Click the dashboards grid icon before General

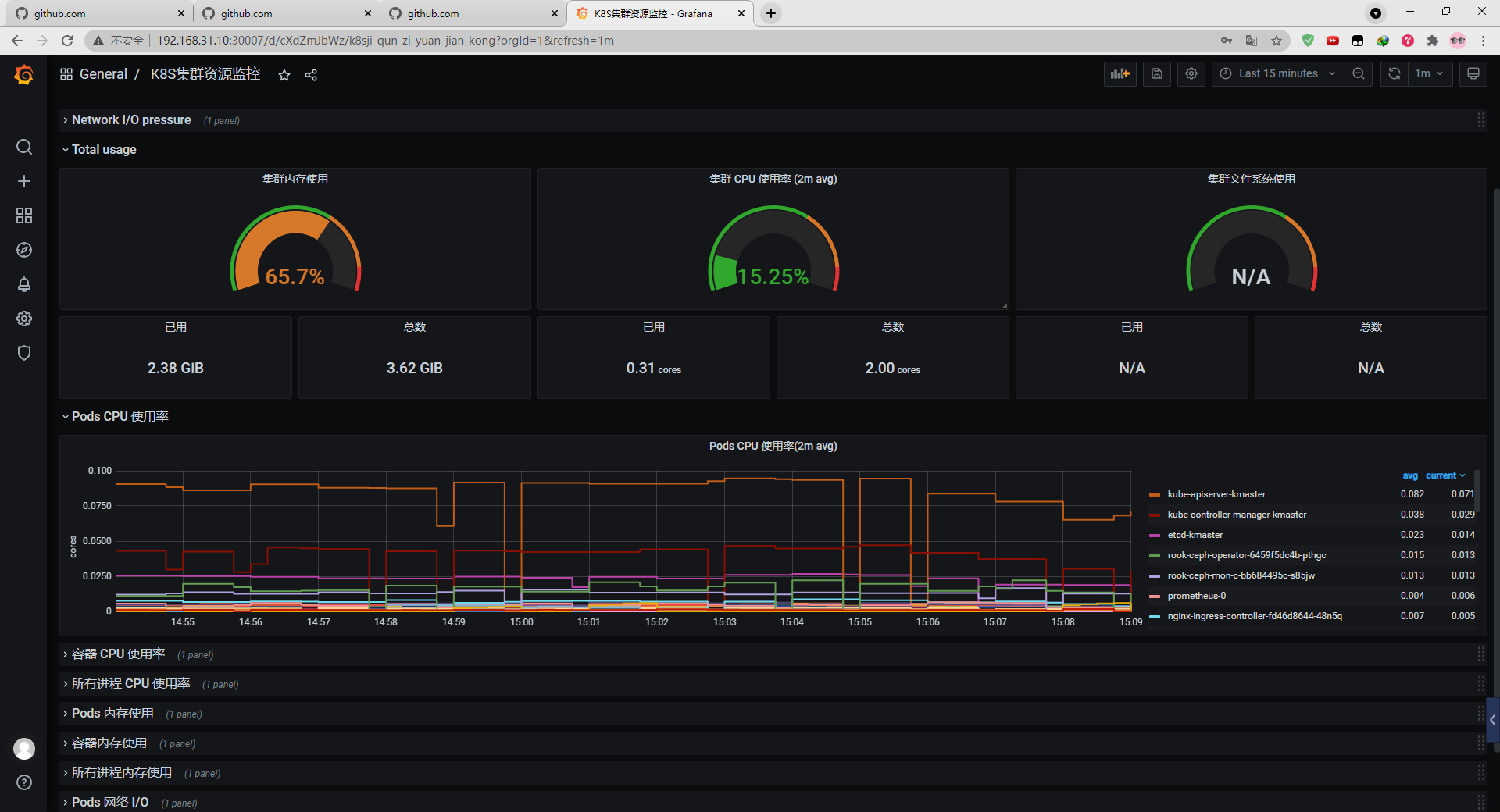66,74
